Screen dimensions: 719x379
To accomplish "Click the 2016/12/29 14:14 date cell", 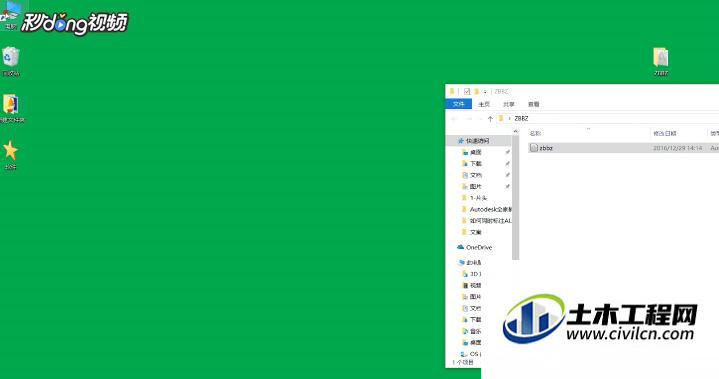I will (x=677, y=148).
